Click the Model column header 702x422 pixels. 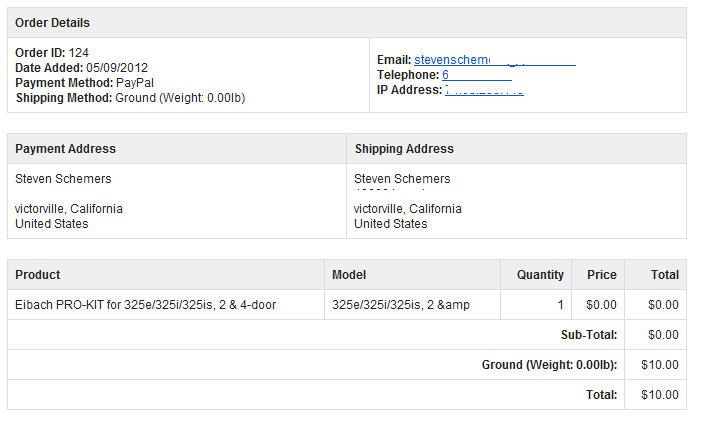[x=349, y=275]
